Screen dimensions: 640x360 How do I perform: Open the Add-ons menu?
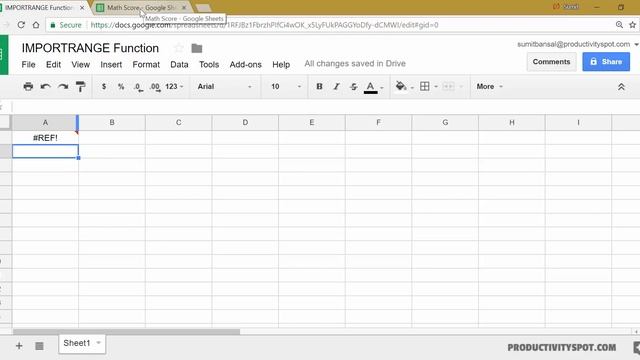[245, 64]
